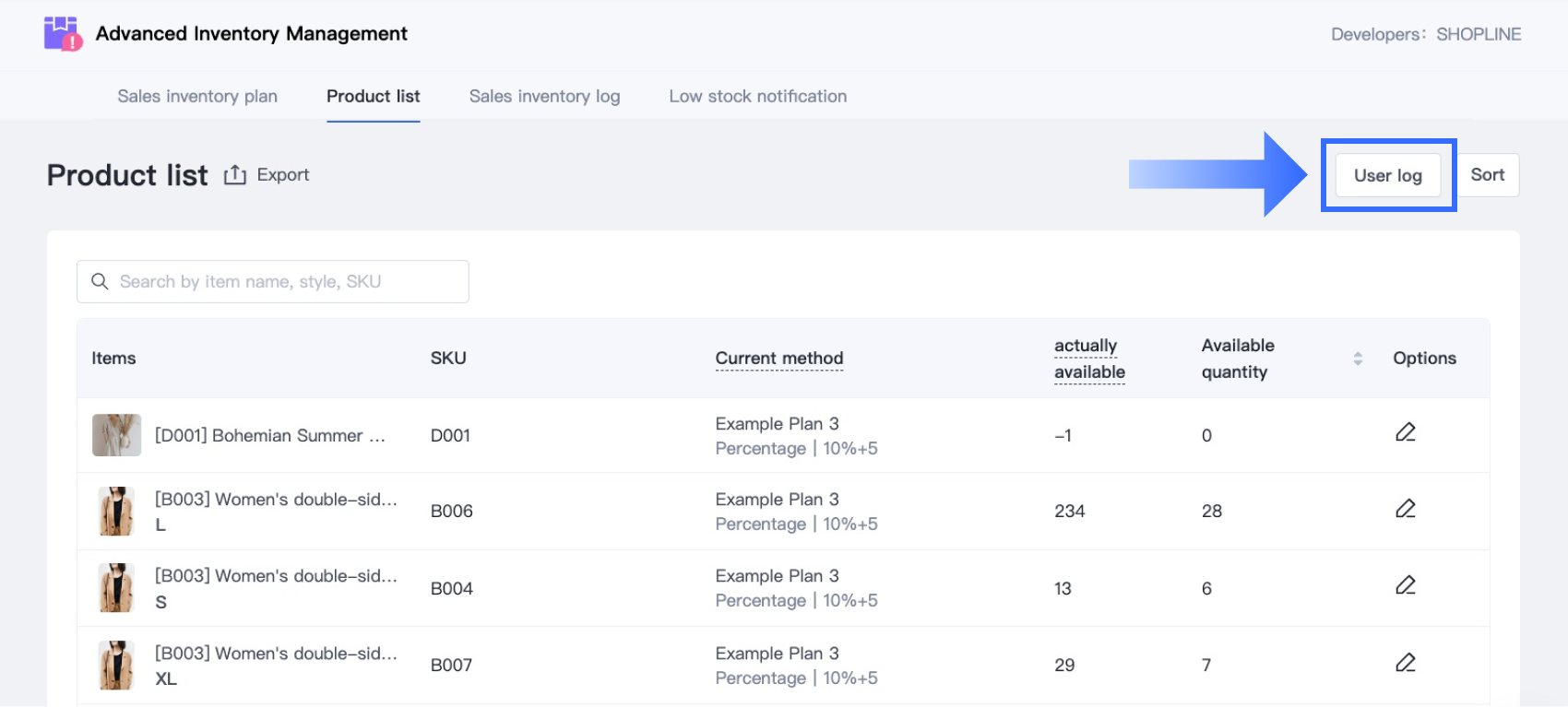This screenshot has height=707, width=1568.
Task: Click the Bohemian Summer product thumbnail
Action: 116,435
